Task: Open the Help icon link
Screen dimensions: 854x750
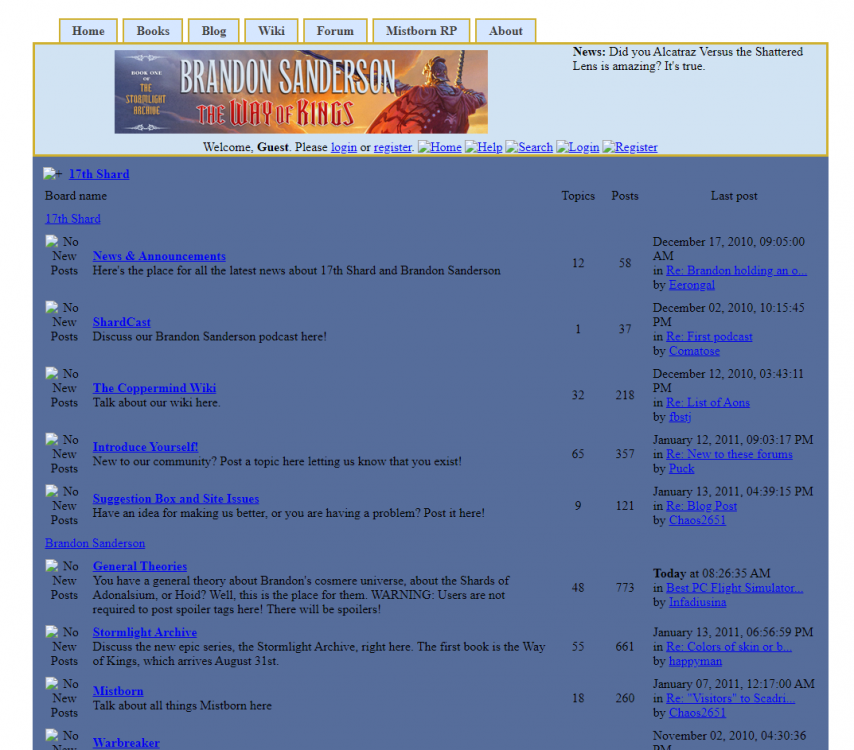Action: pos(484,147)
